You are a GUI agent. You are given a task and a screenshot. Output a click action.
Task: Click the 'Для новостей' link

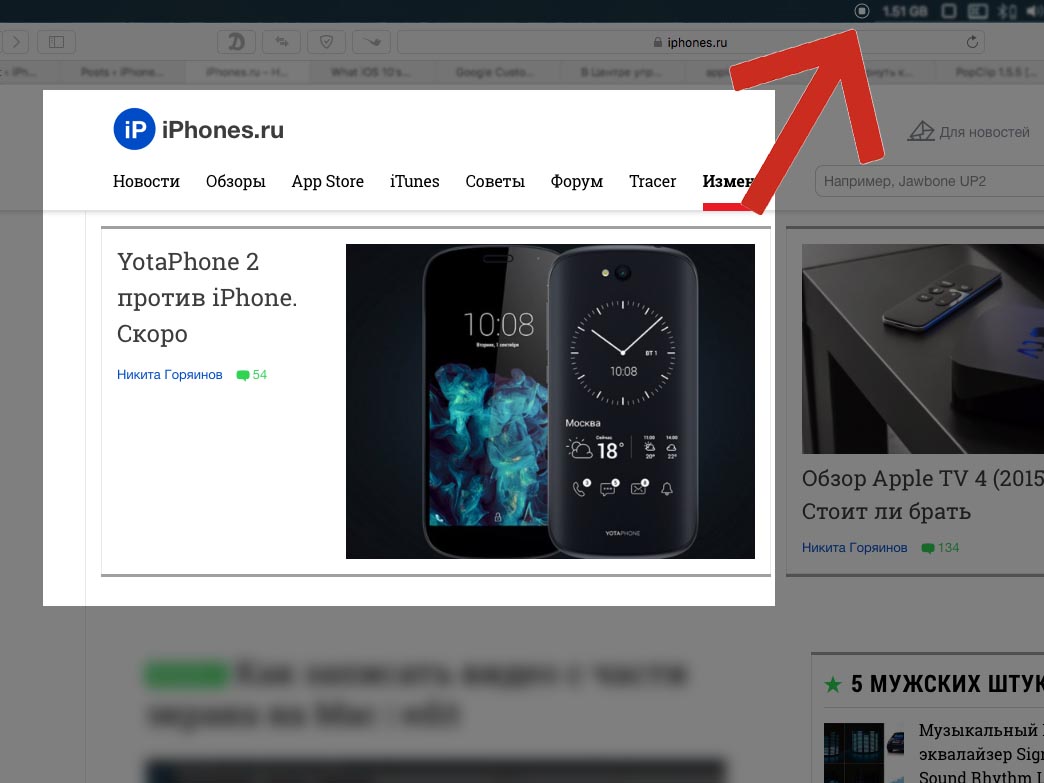click(984, 132)
